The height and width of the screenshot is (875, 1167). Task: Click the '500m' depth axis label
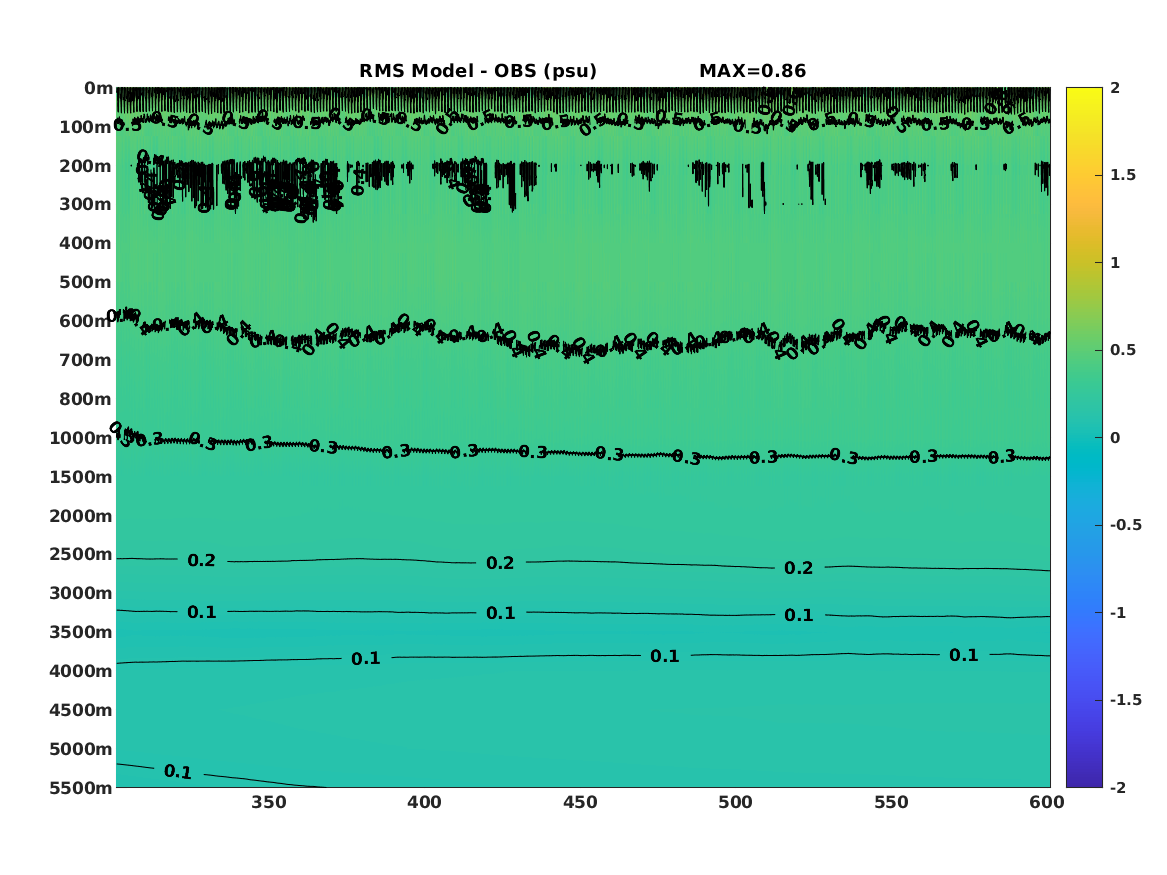pyautogui.click(x=86, y=283)
